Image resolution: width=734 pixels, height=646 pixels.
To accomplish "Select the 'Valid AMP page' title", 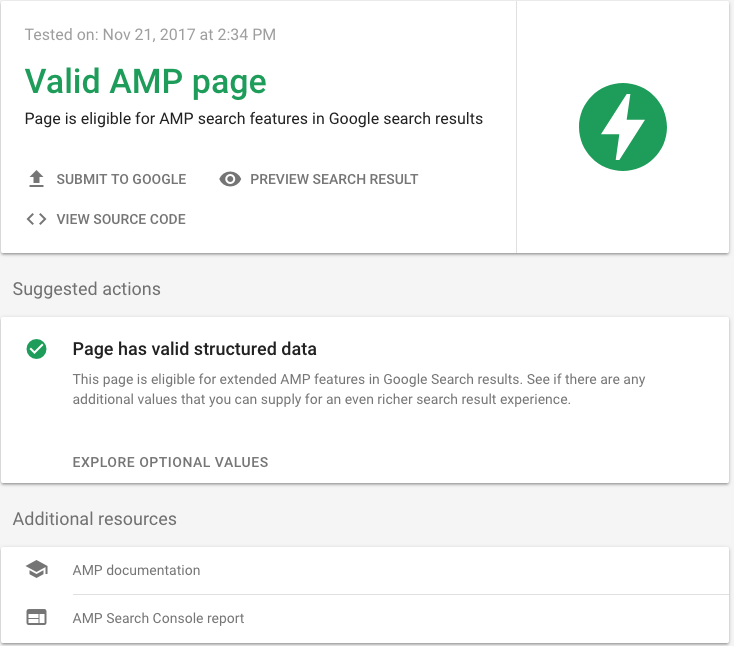I will (x=146, y=81).
